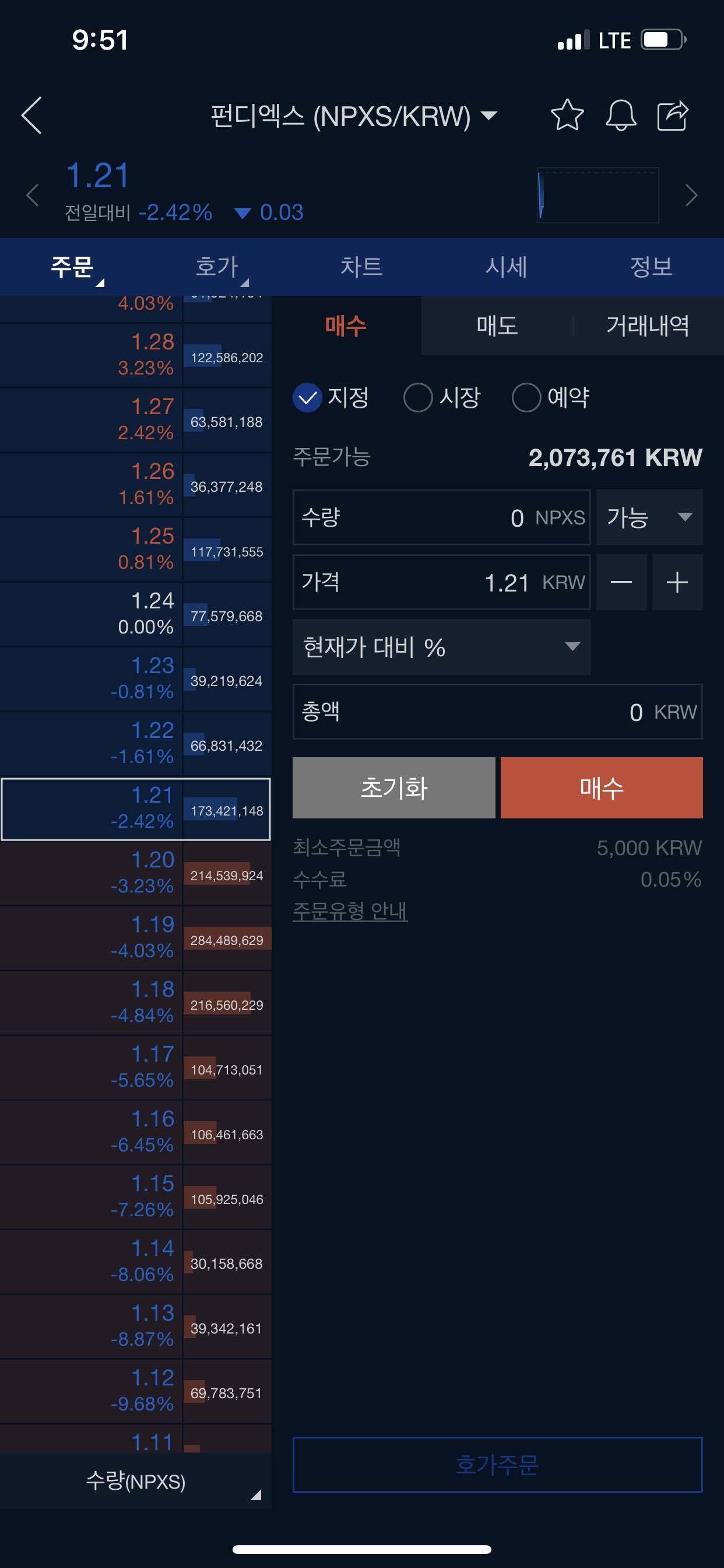This screenshot has height=1568, width=724.
Task: Tap the right chevron beside the mini chart
Action: tap(692, 196)
